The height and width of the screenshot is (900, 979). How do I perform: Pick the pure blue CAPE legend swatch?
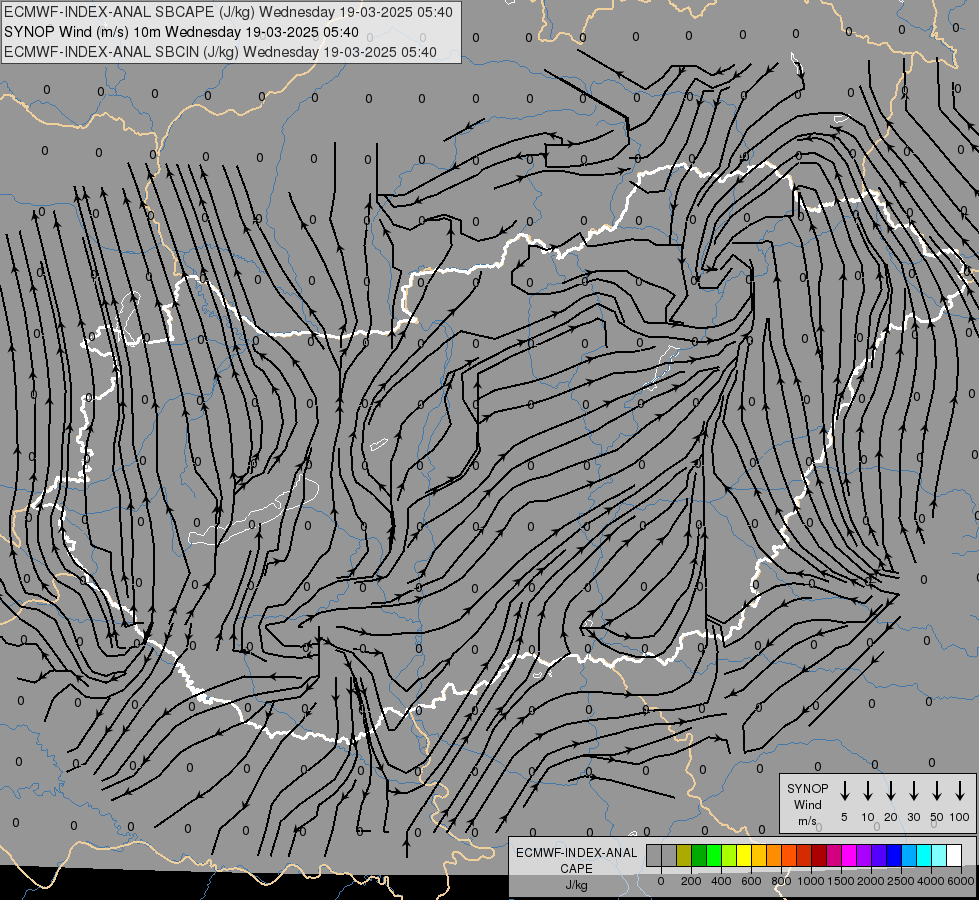[x=895, y=855]
